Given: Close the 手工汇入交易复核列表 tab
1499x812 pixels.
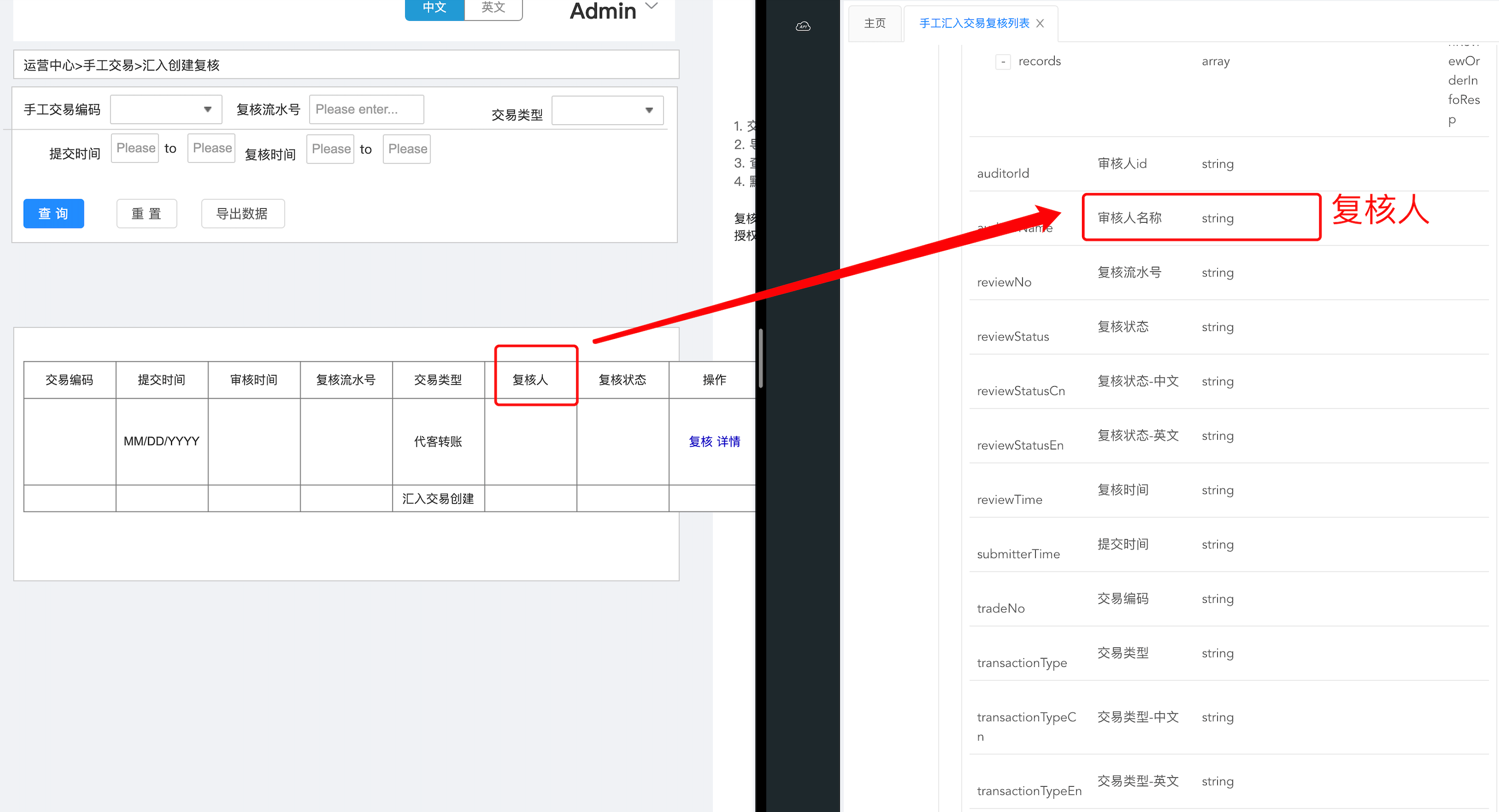Looking at the screenshot, I should click(x=1040, y=23).
